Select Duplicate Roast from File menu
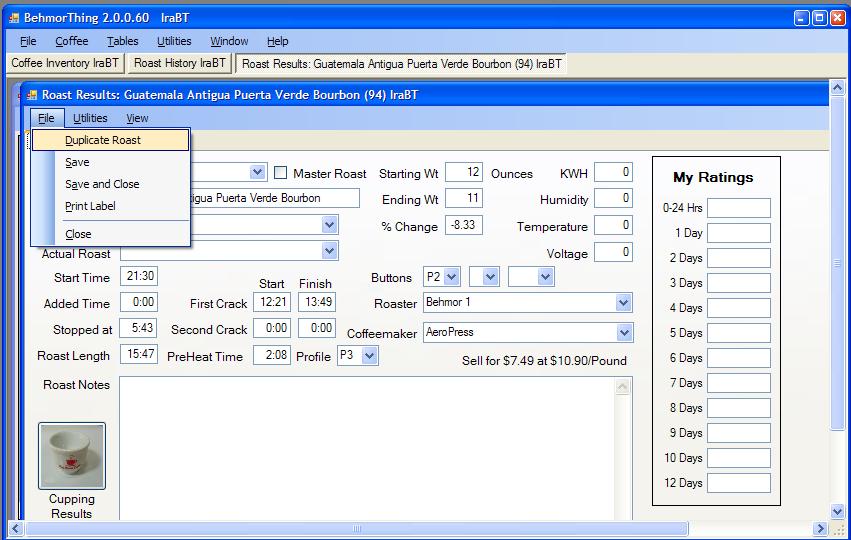The width and height of the screenshot is (851, 540). (103, 140)
